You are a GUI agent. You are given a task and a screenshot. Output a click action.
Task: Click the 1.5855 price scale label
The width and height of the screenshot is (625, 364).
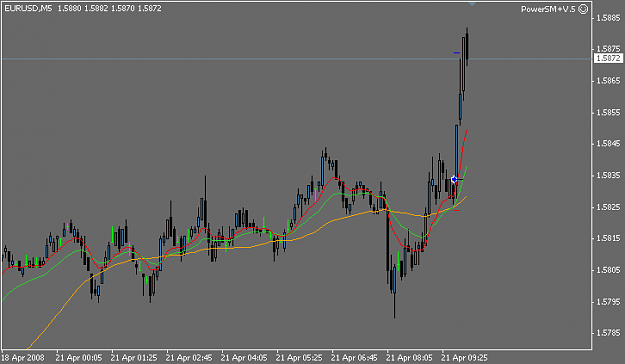click(x=608, y=112)
